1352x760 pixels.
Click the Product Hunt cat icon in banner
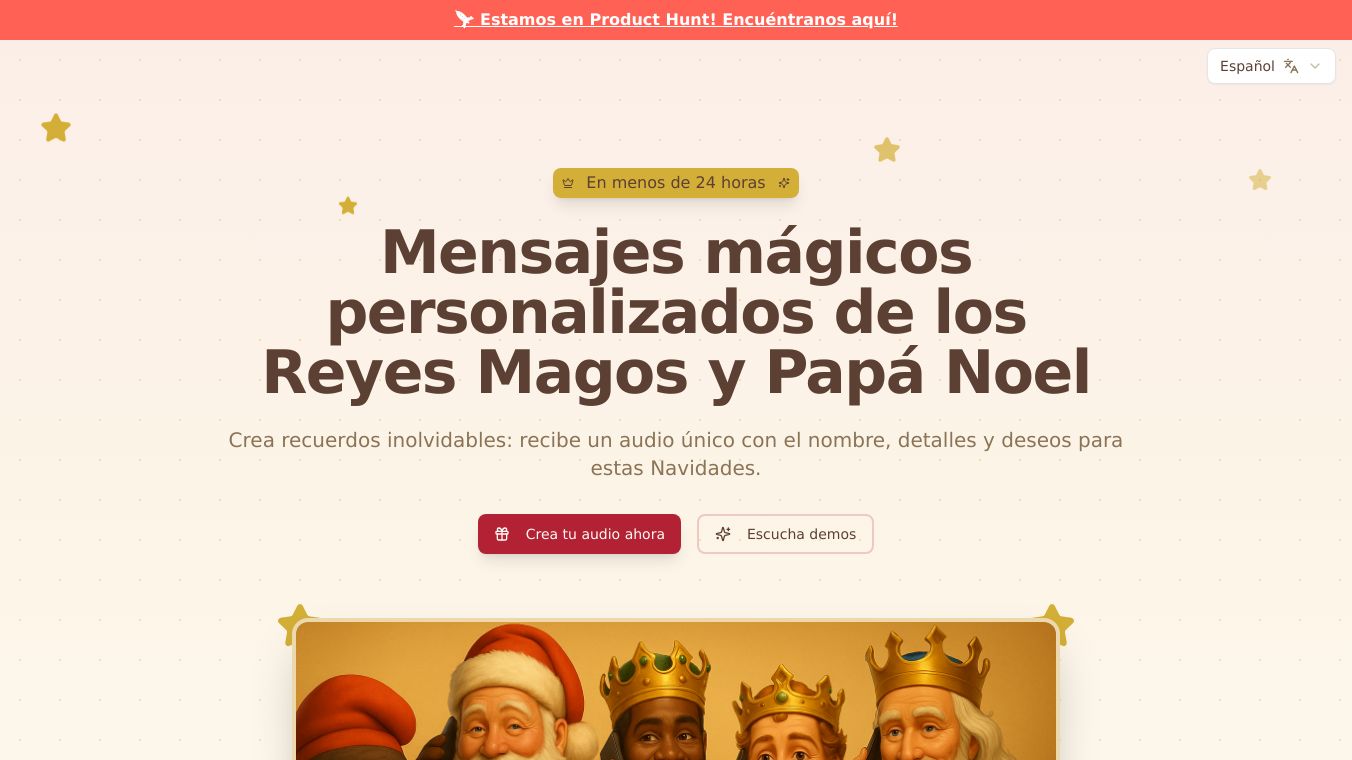(x=464, y=19)
